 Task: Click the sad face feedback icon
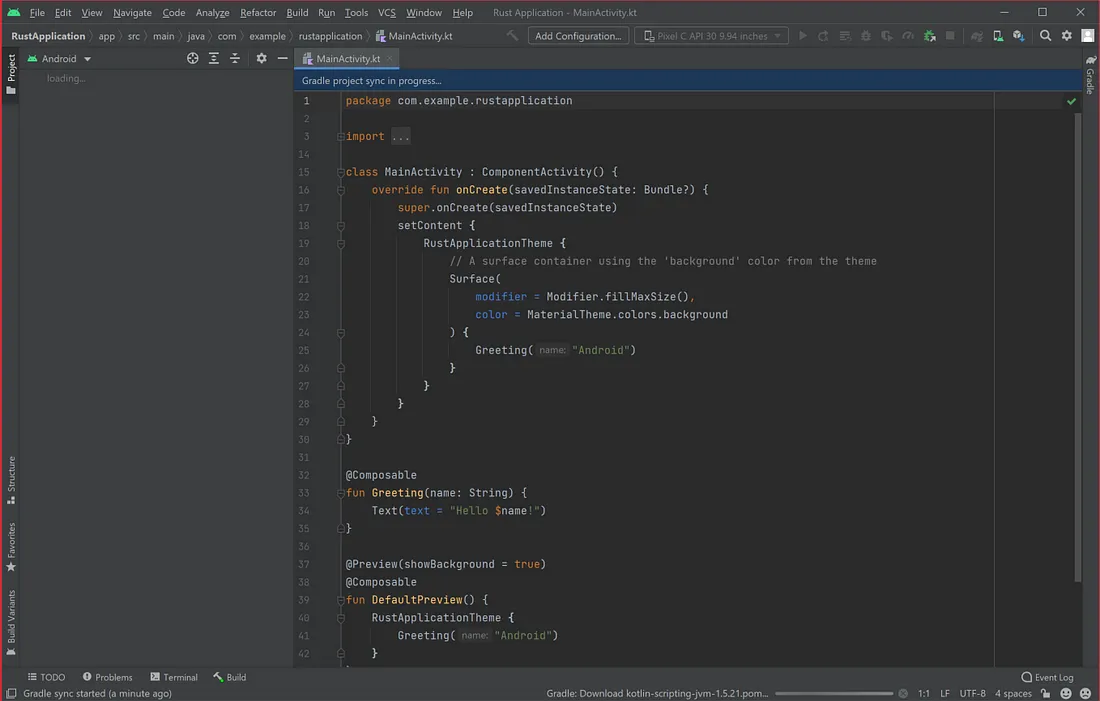point(1085,693)
